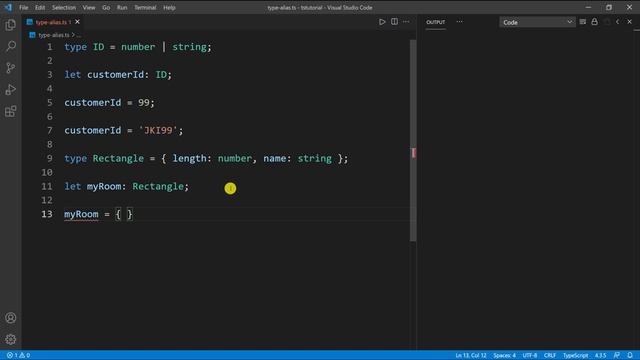Open editor More Actions ellipsis

406,22
